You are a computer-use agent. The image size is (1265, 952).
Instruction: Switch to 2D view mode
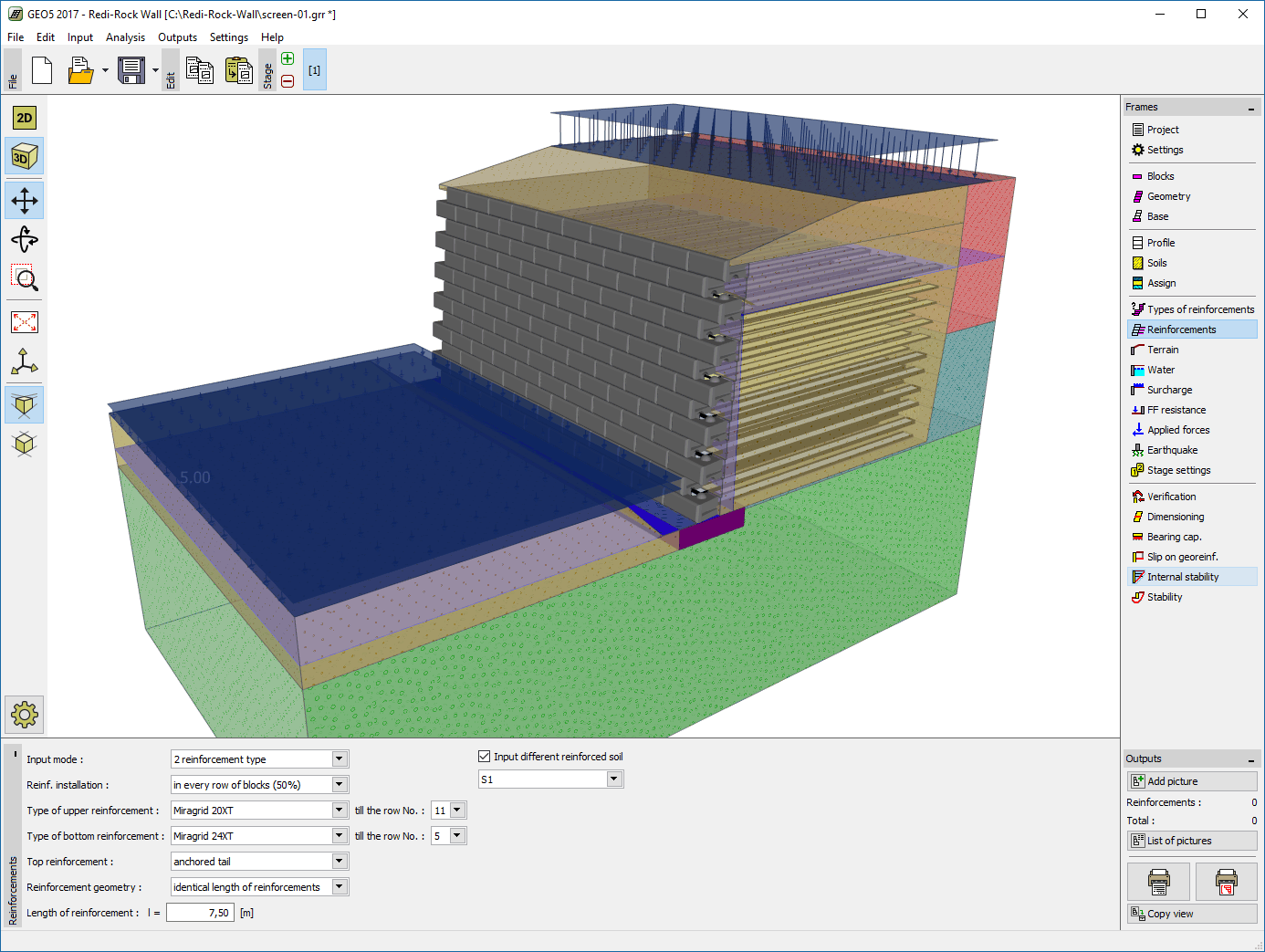[25, 118]
